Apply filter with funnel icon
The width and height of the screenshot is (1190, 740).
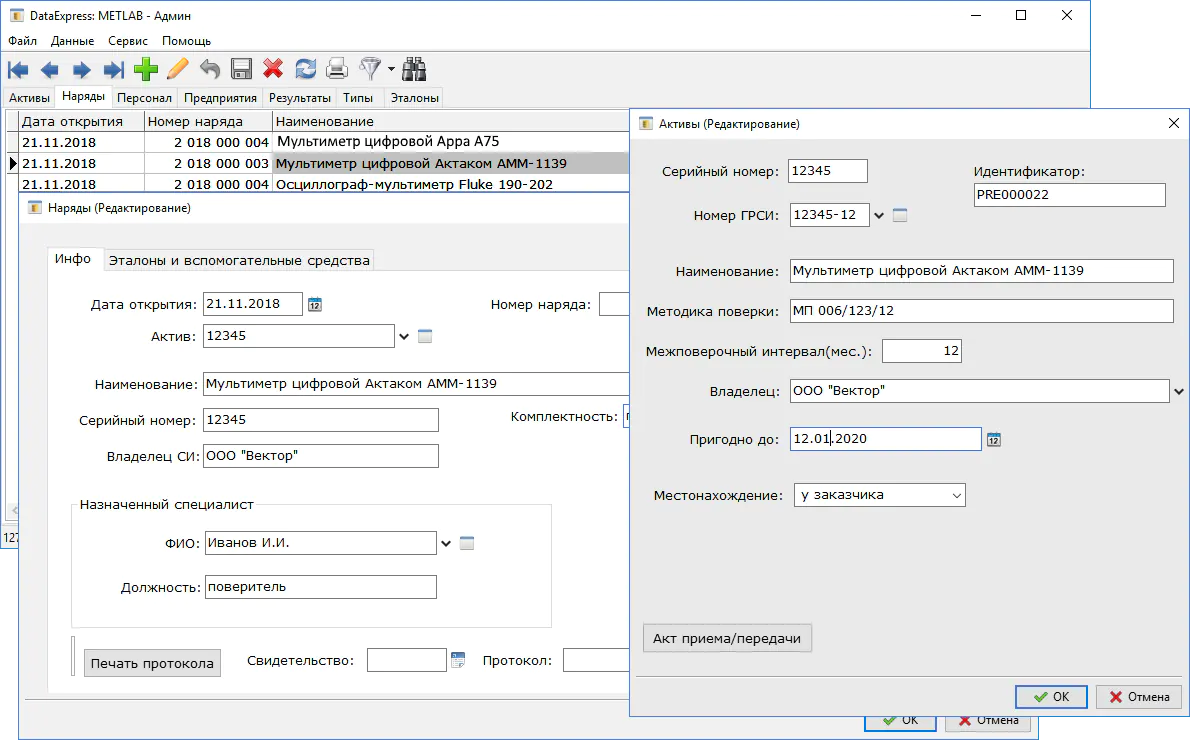coord(370,69)
